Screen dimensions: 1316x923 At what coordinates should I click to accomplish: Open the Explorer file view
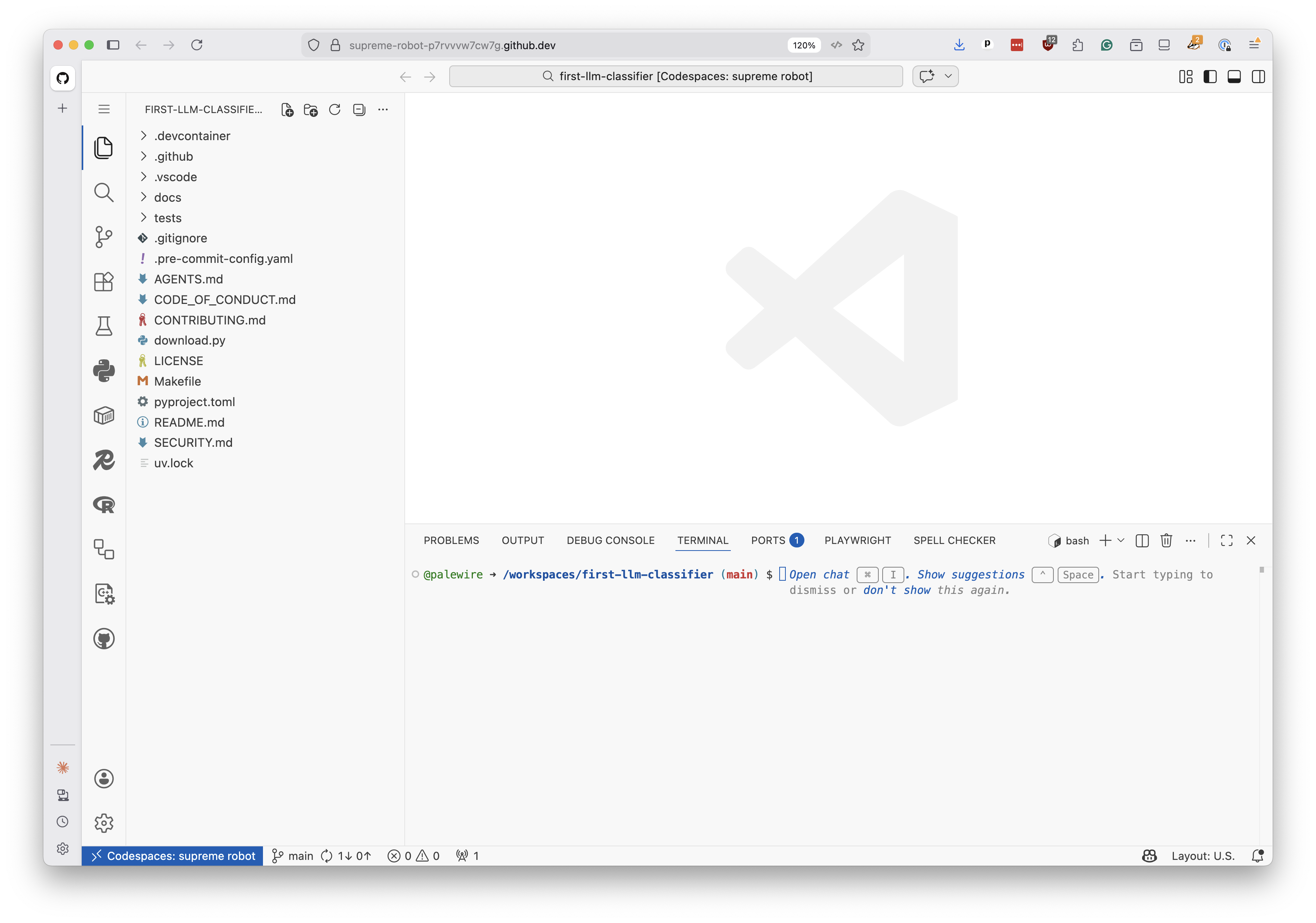point(104,148)
